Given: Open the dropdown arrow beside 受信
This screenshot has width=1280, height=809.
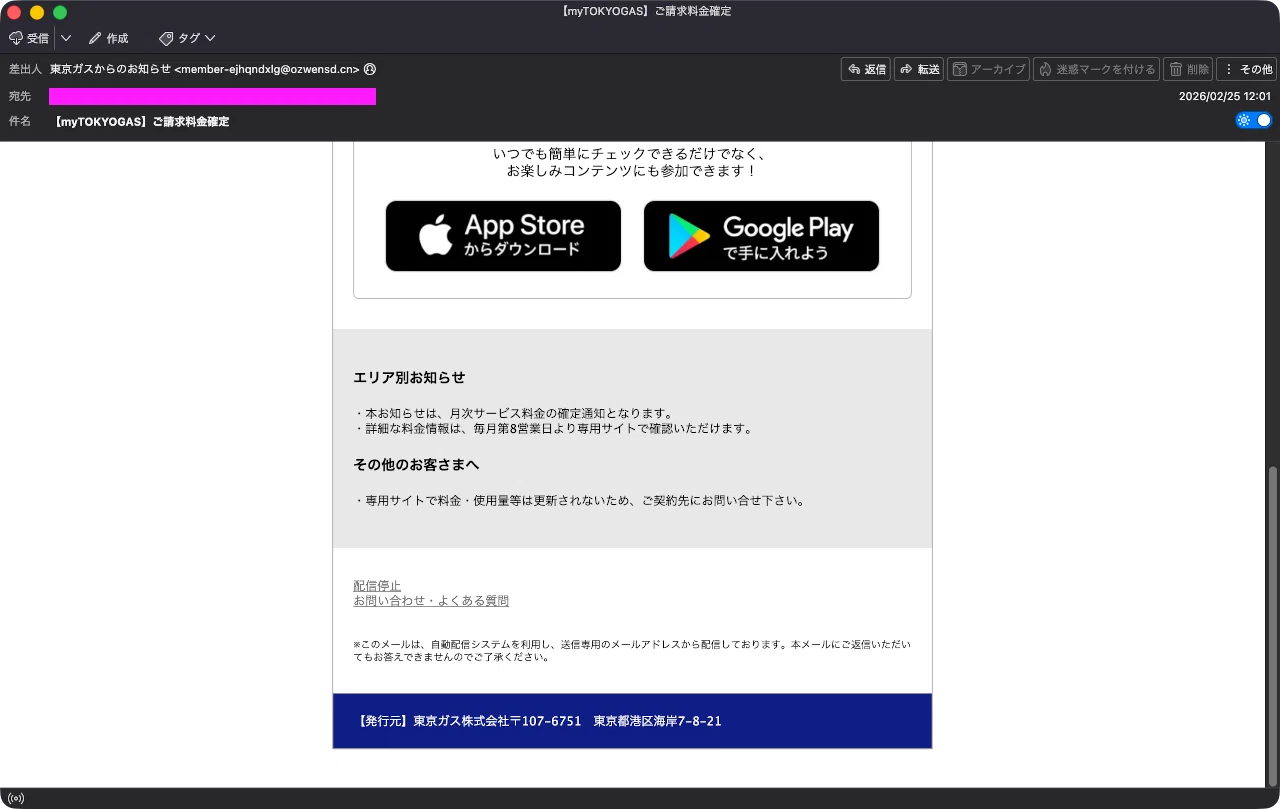Looking at the screenshot, I should coord(66,38).
